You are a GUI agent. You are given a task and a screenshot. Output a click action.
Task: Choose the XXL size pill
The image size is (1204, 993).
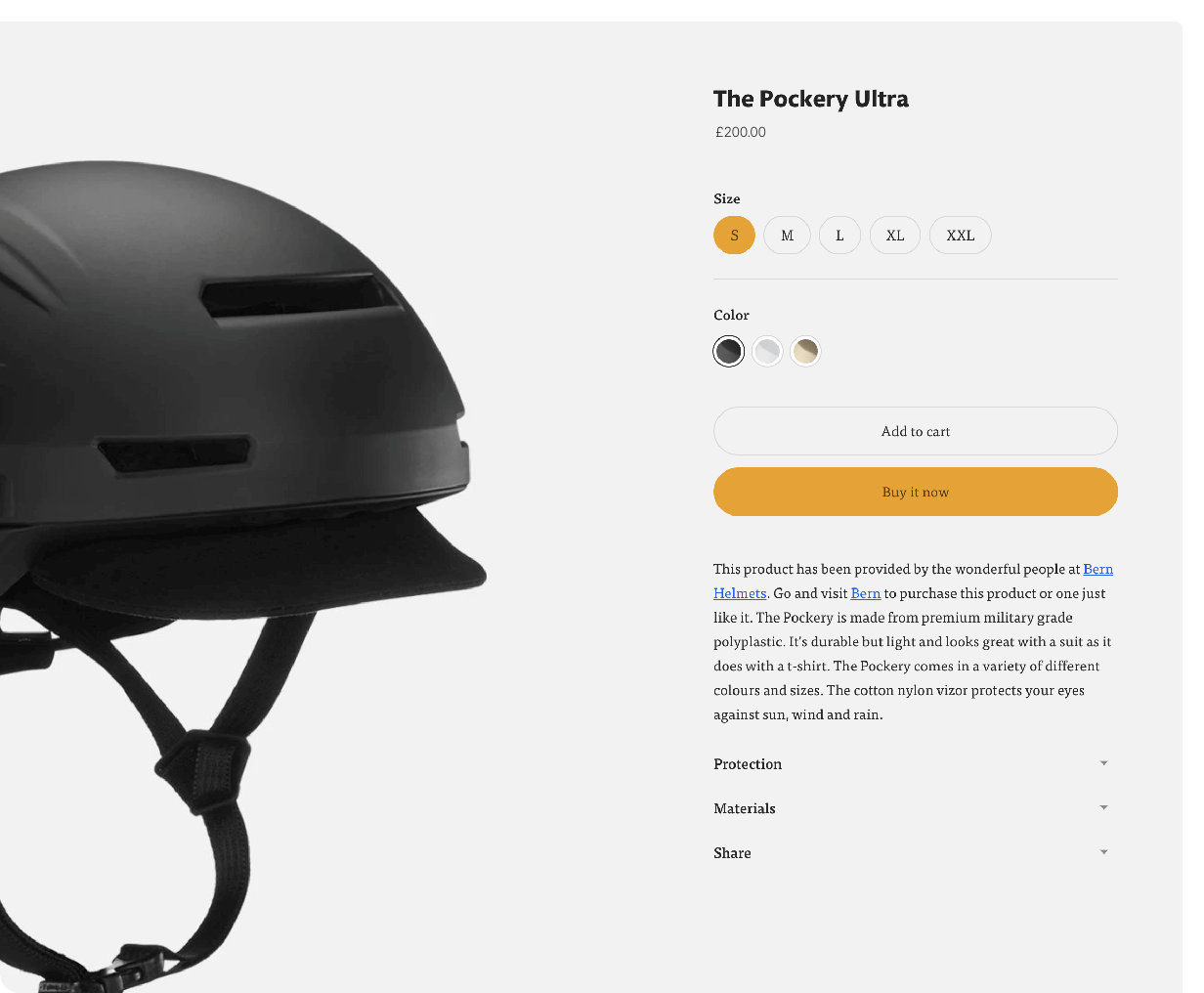click(x=960, y=235)
